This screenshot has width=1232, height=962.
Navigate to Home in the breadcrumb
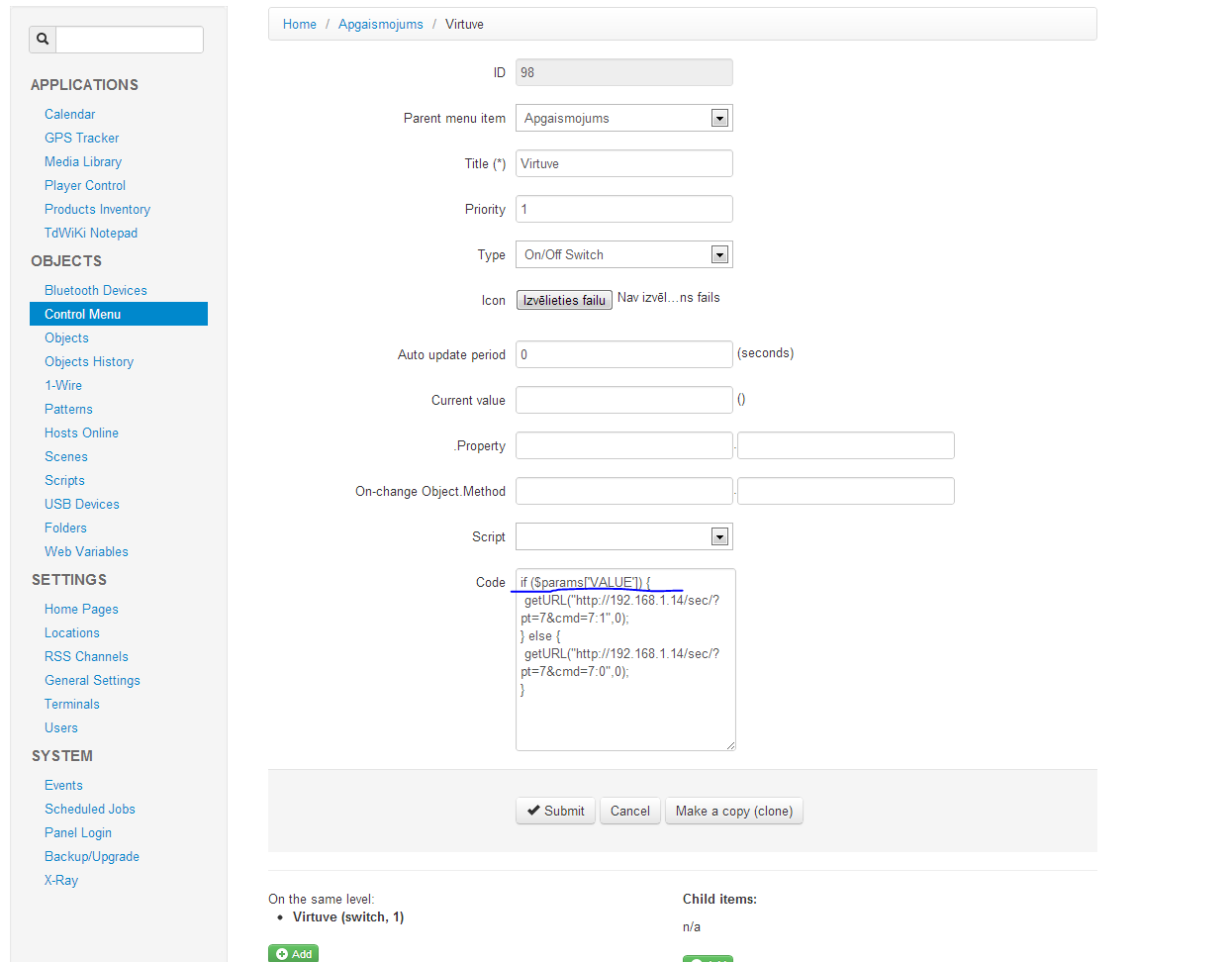300,25
